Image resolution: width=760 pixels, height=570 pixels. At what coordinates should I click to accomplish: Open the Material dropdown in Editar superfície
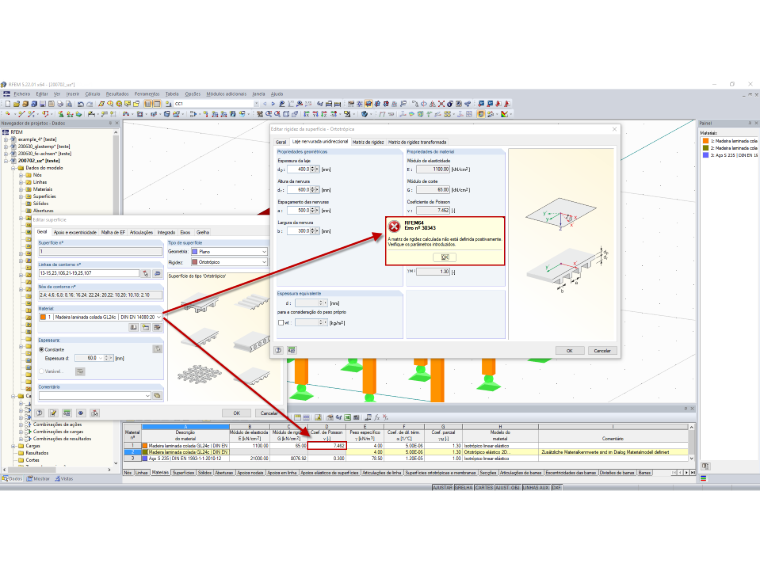(158, 317)
